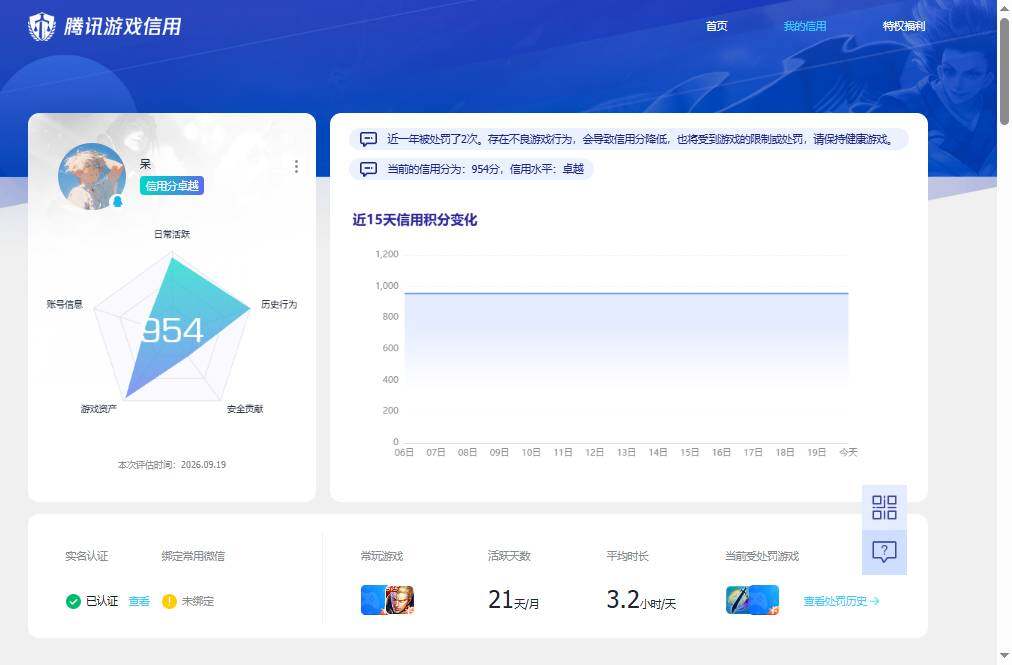Click the 查看 link next to 已认证
Viewport: 1012px width, 665px height.
139,601
